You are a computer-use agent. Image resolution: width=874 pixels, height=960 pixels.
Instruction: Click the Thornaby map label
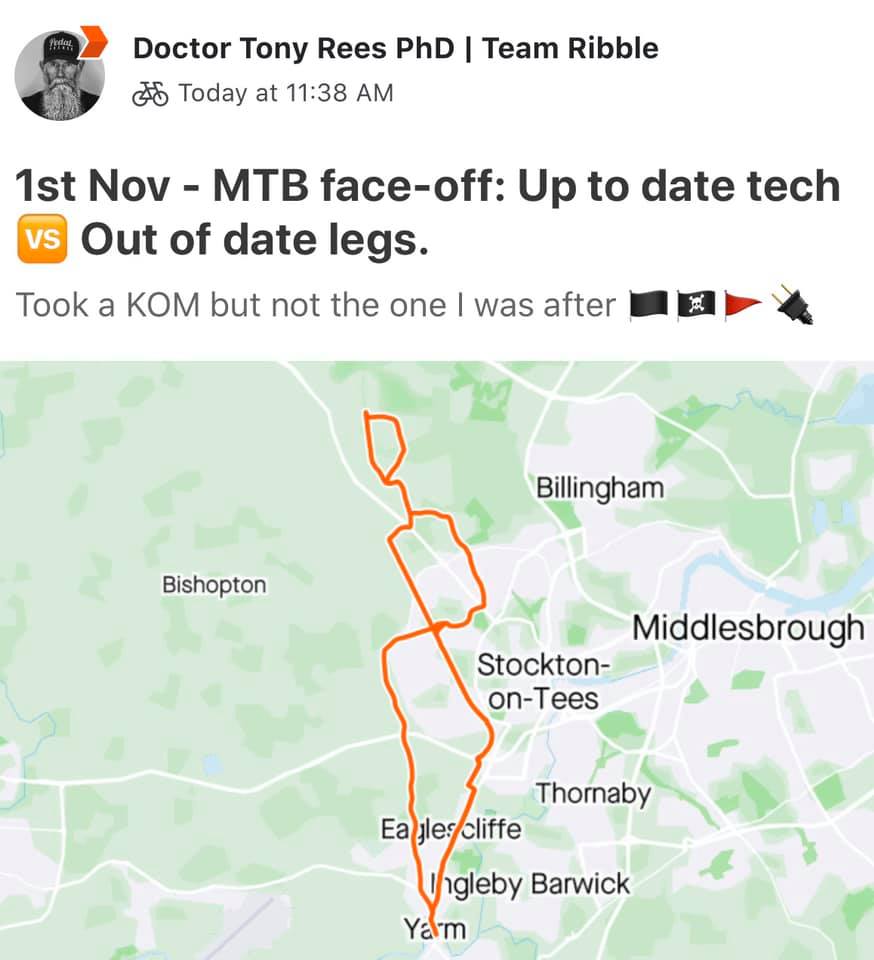click(593, 794)
